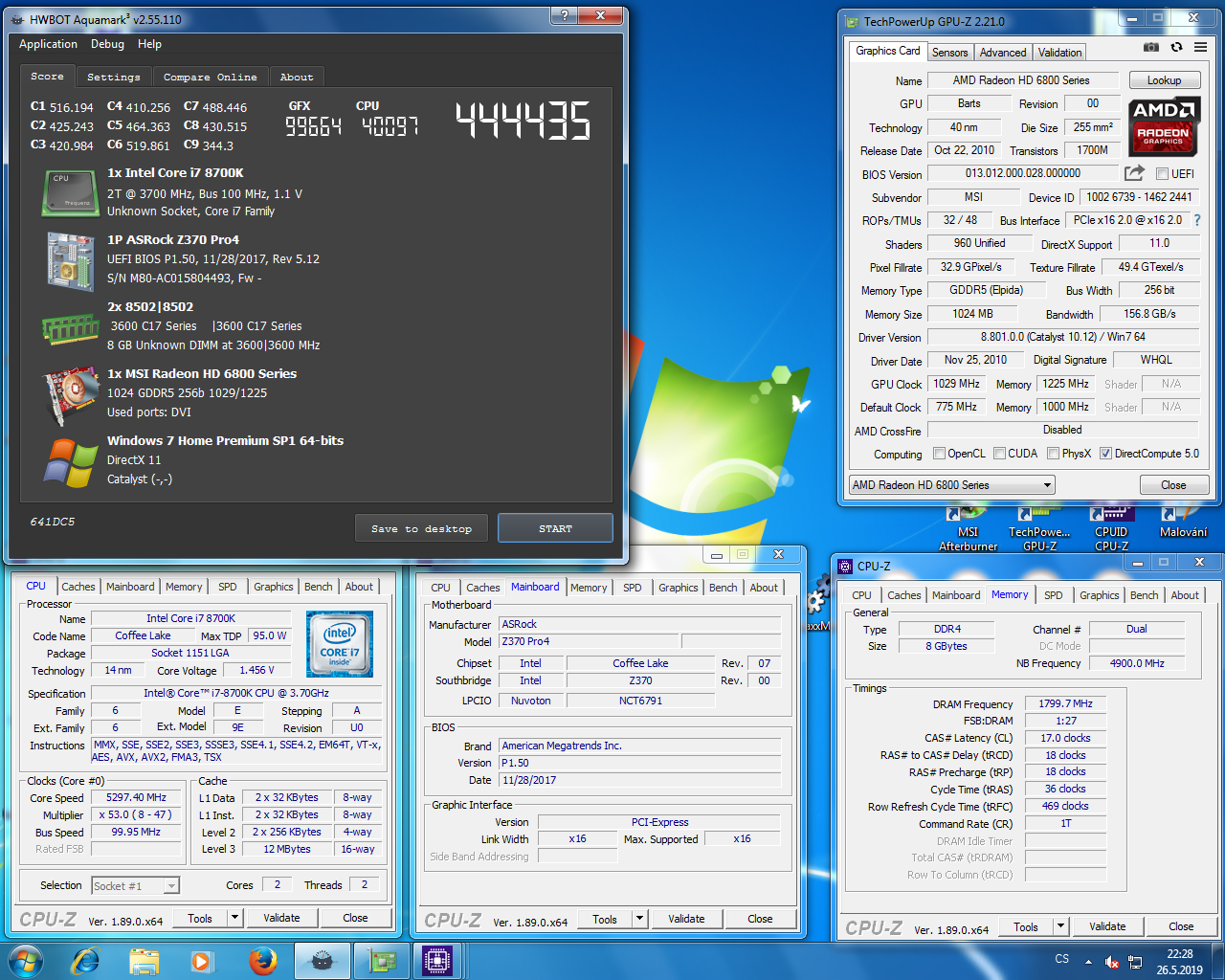1225x980 pixels.
Task: Click the Core Speed value 5297.40 MHz
Action: (137, 797)
